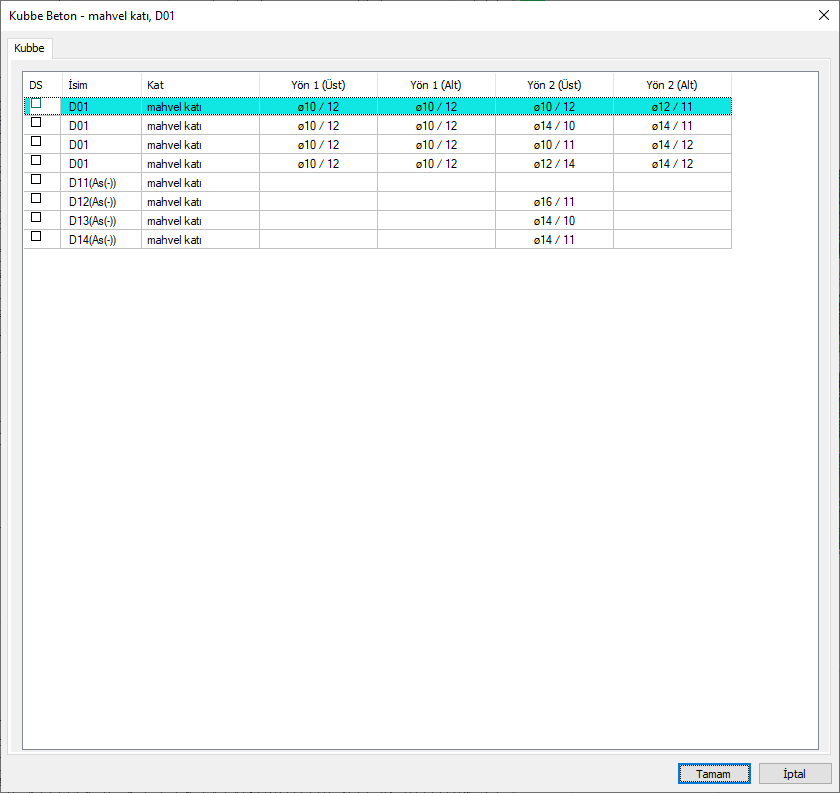Image resolution: width=840 pixels, height=793 pixels.
Task: Click mahvel katı cell in D11(As(-)) row
Action: [200, 183]
